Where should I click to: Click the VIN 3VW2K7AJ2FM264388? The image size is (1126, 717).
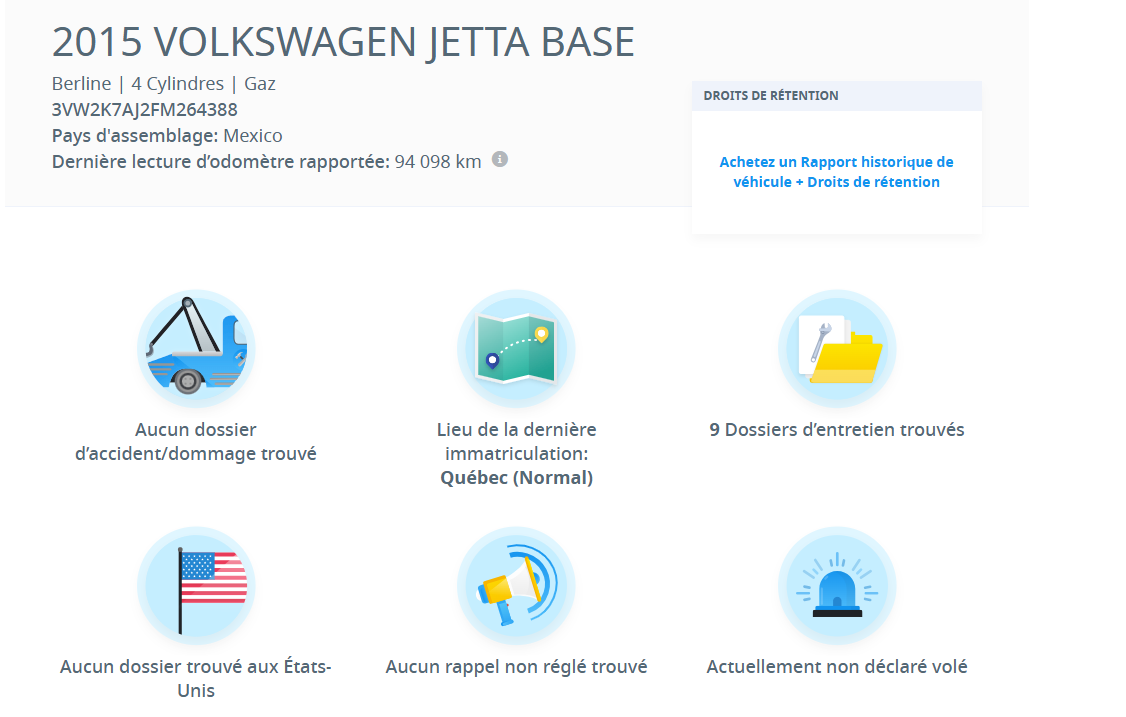pos(144,110)
